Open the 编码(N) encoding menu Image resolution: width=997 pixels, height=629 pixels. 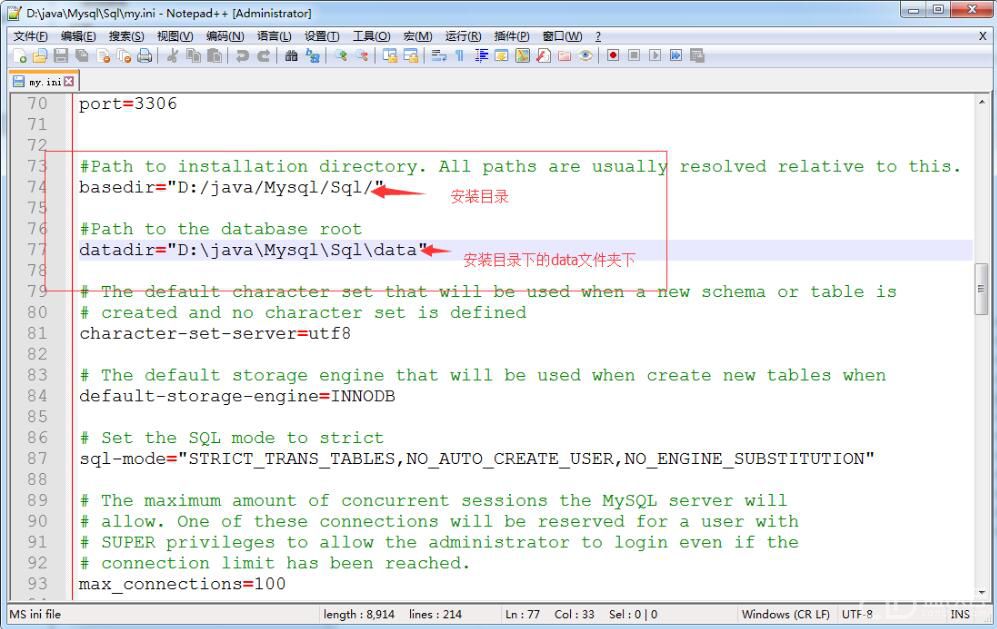225,36
